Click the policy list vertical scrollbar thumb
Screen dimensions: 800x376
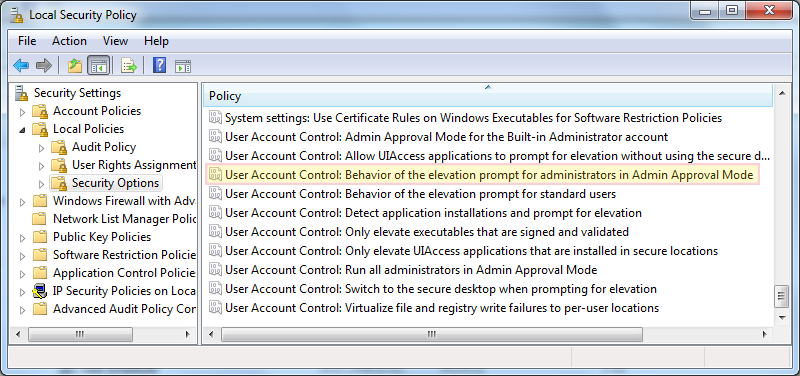click(x=781, y=297)
